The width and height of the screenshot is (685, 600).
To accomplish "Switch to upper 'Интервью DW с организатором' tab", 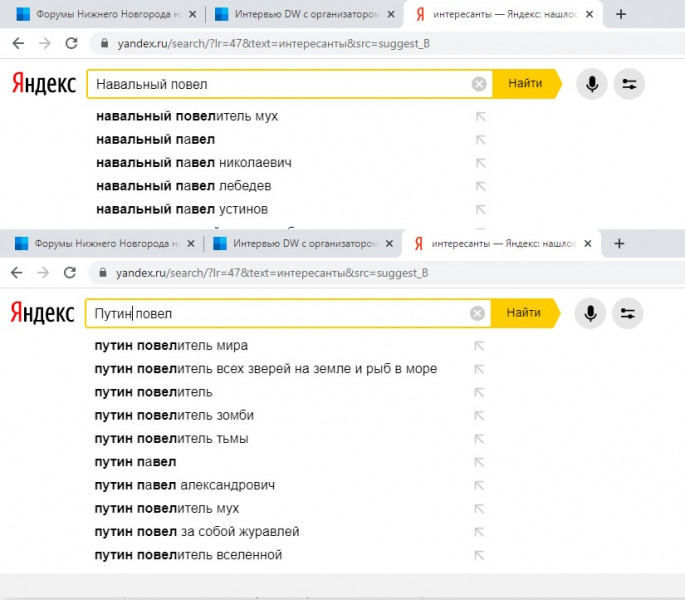I will (304, 14).
